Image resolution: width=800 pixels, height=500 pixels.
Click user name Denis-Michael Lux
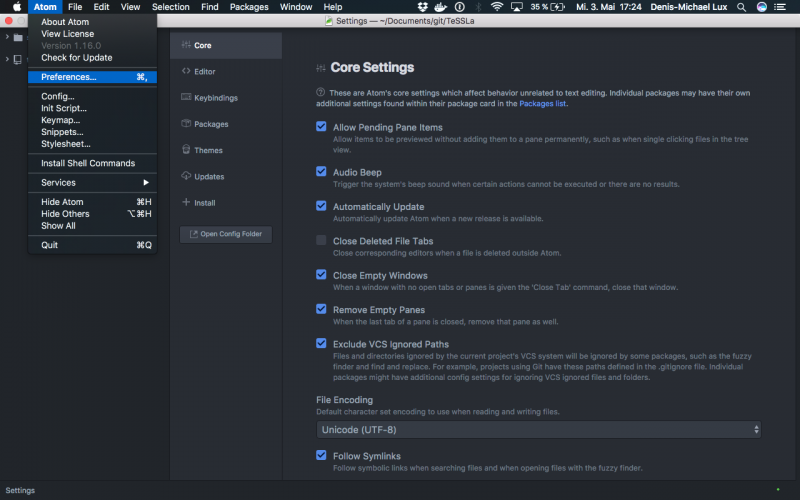[x=689, y=7]
